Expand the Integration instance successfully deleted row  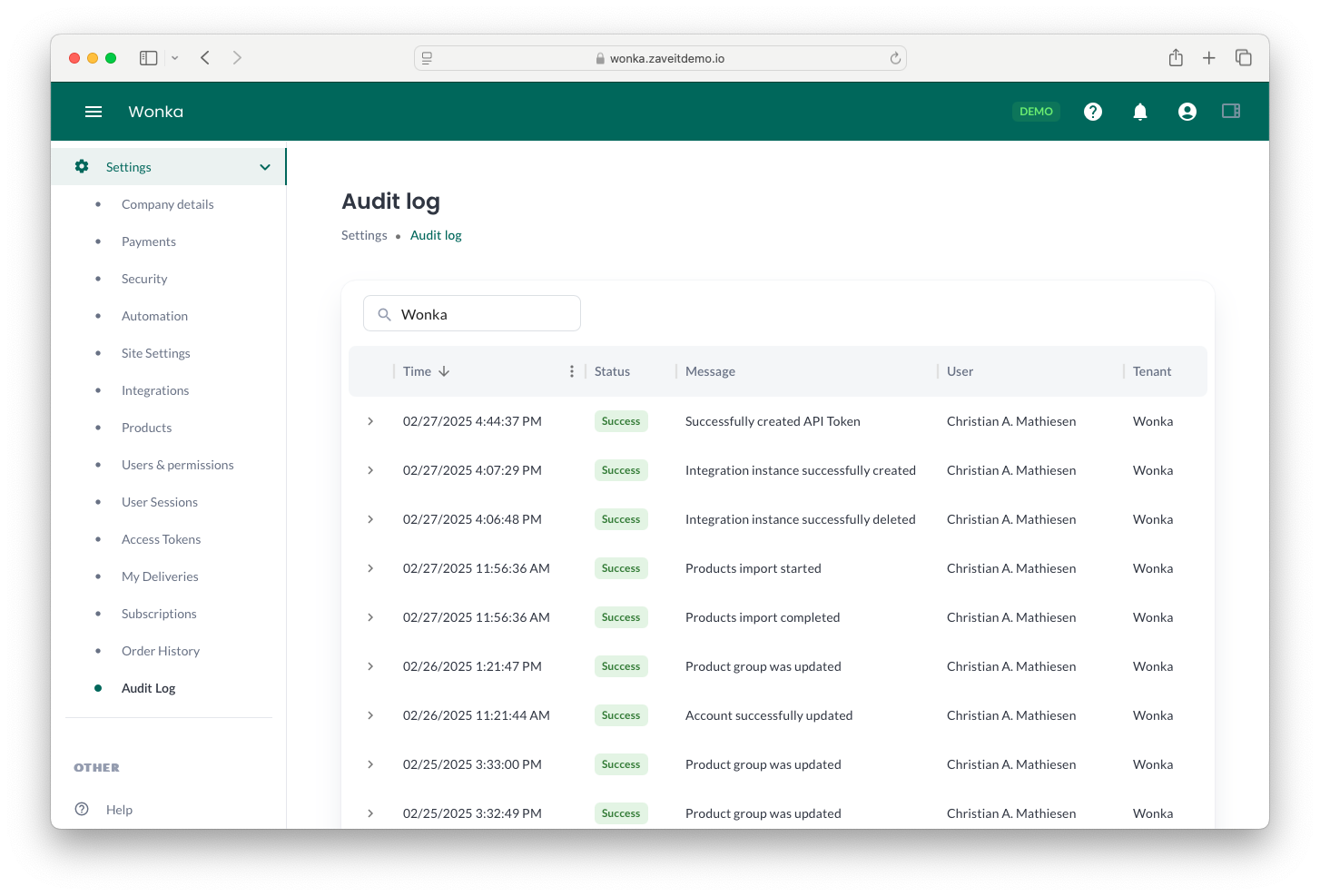(x=370, y=519)
